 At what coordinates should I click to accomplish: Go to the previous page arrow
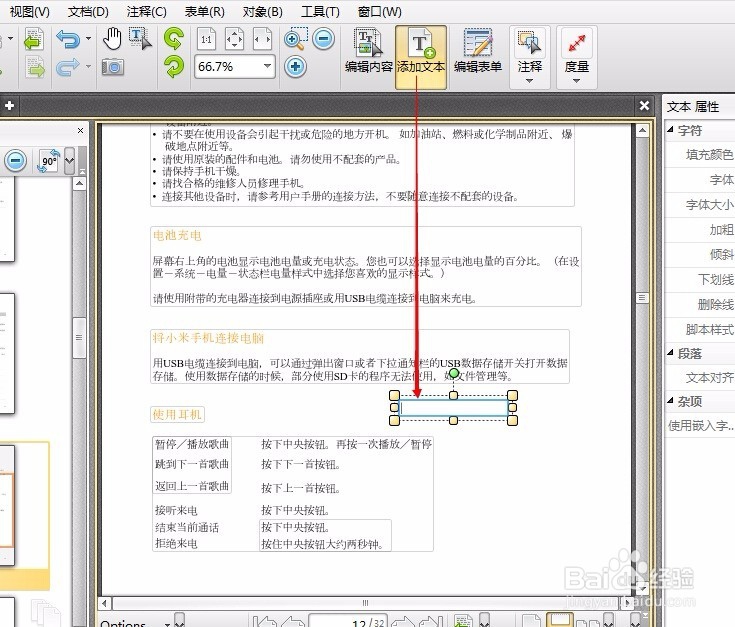pos(293,622)
